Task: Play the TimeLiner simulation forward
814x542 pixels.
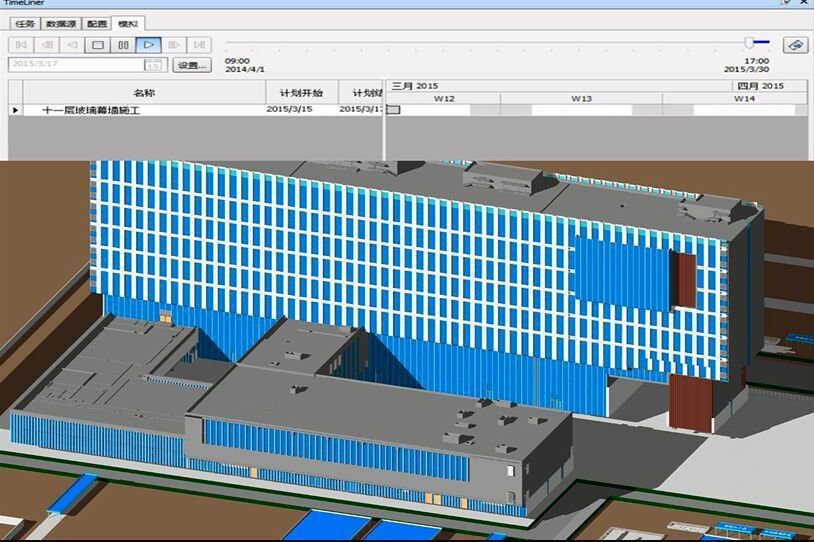Action: (148, 45)
